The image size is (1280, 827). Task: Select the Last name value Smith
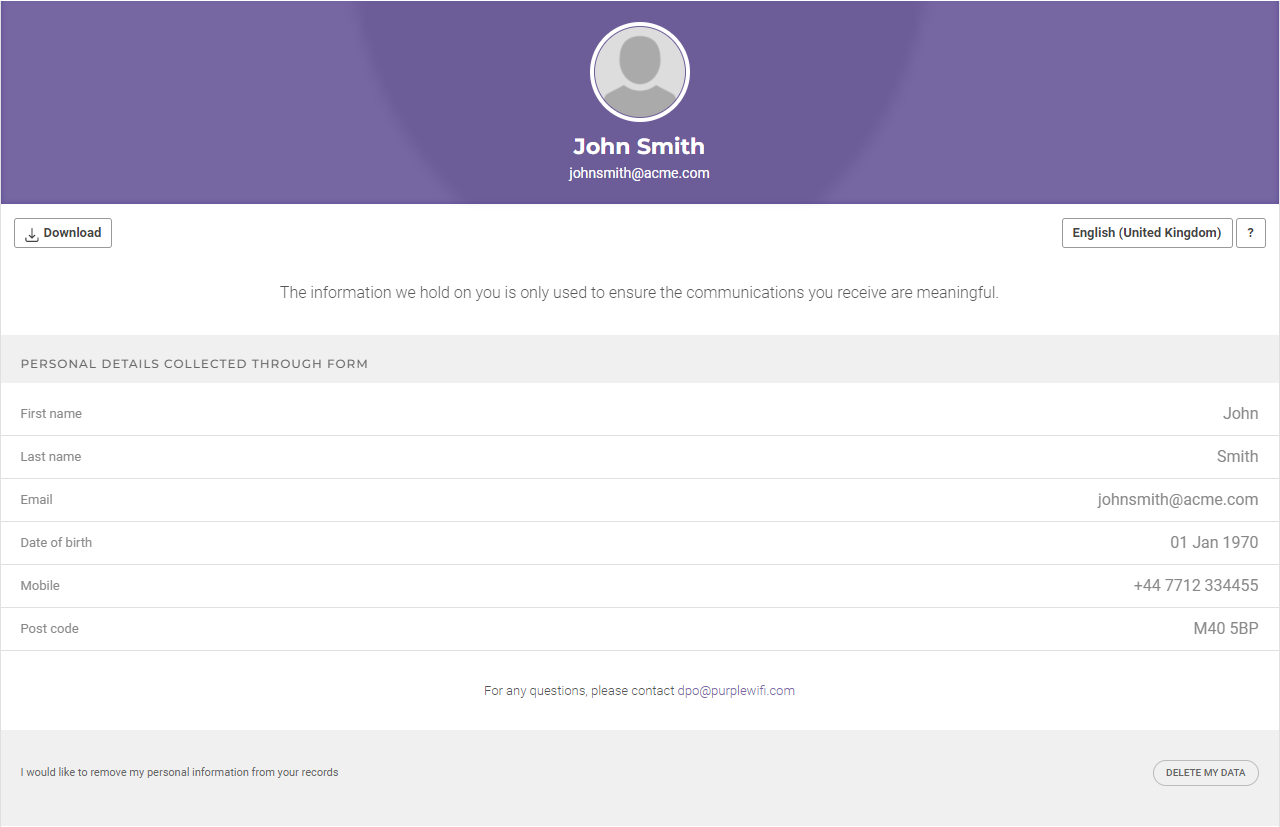click(1237, 457)
